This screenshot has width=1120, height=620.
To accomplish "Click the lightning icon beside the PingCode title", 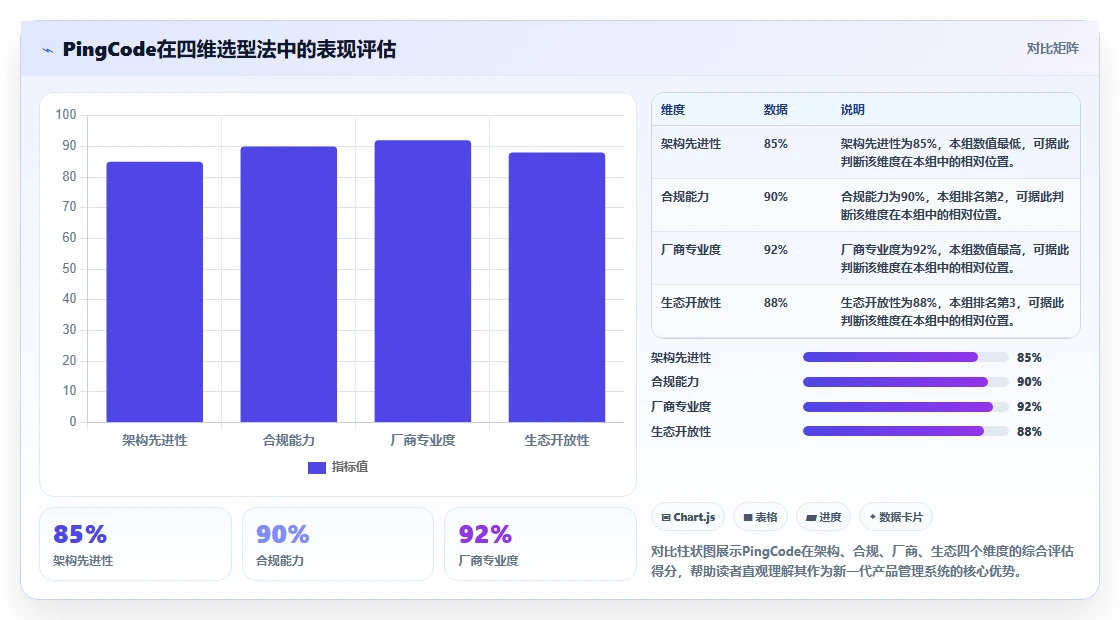I will pos(47,50).
